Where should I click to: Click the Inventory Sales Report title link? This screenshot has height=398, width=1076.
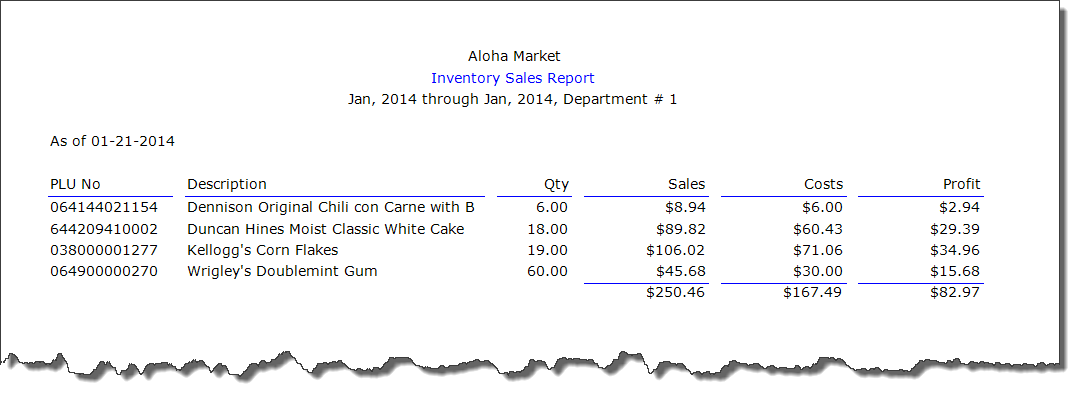pos(513,78)
